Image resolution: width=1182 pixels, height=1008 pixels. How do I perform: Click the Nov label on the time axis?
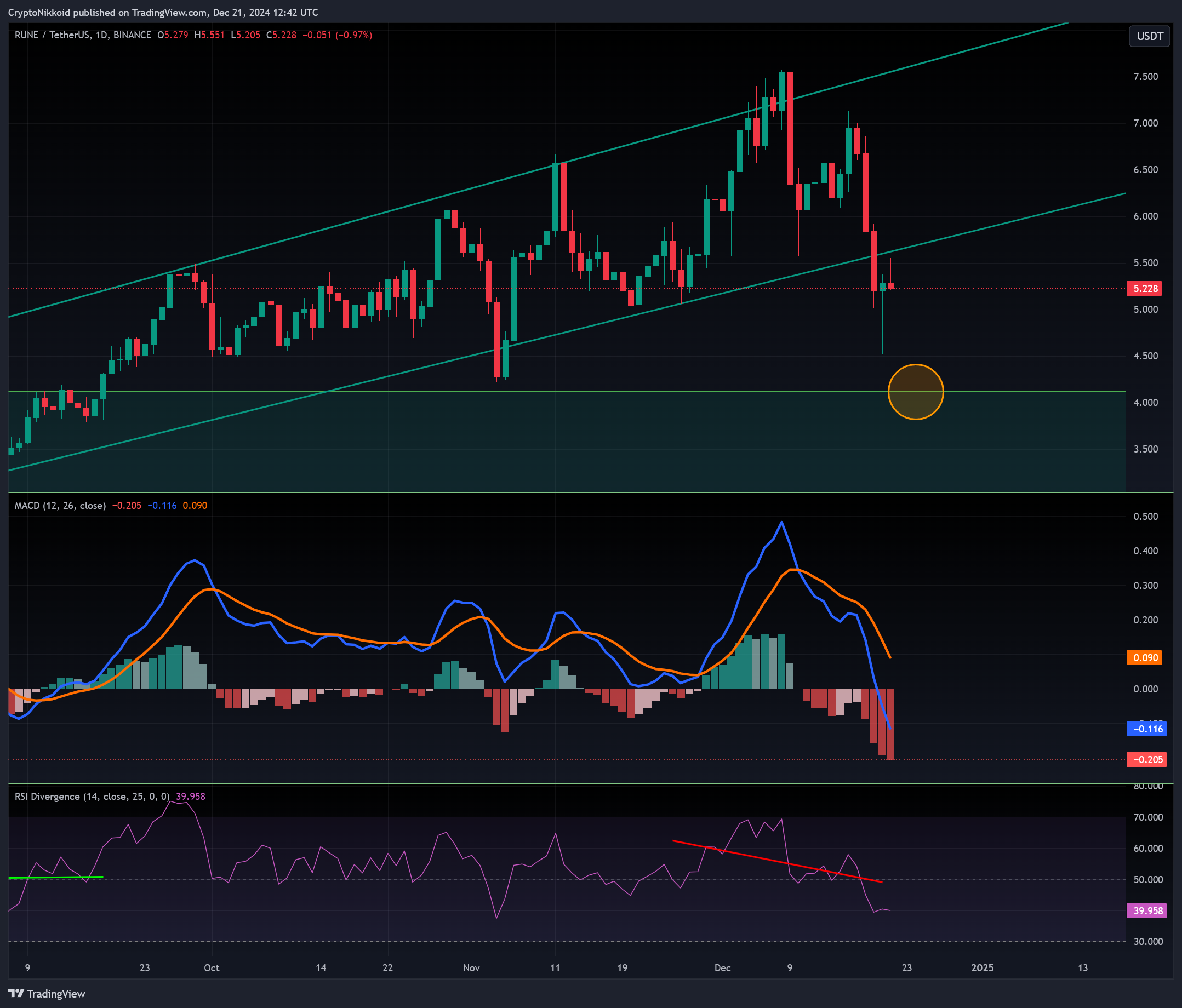(x=471, y=967)
